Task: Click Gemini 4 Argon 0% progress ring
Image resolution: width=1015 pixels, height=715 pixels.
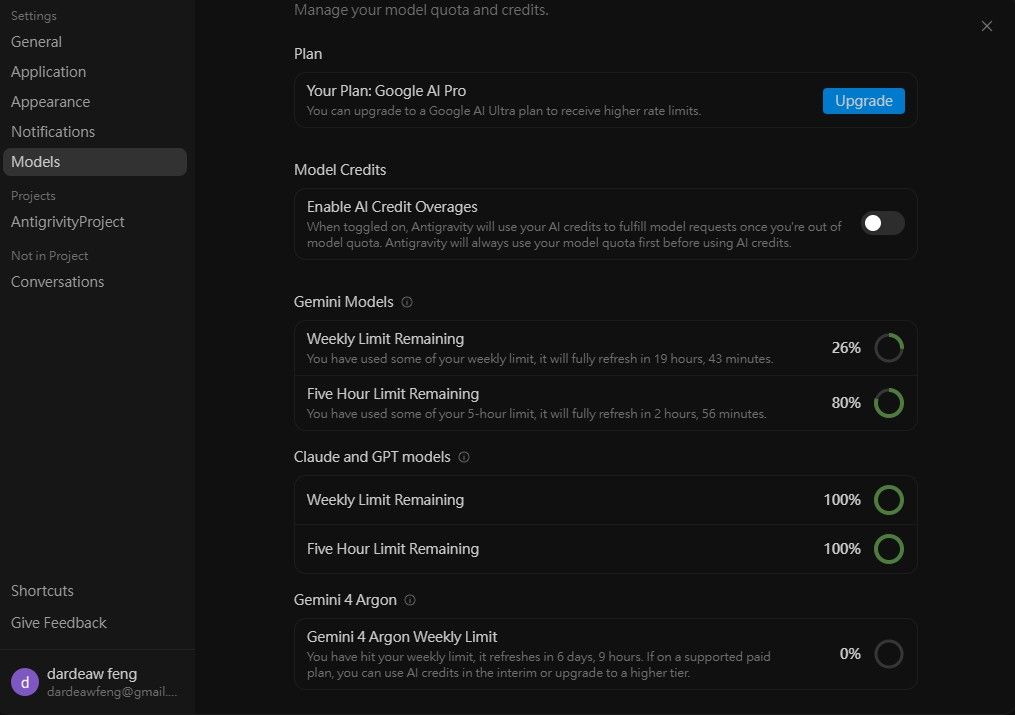Action: click(889, 654)
